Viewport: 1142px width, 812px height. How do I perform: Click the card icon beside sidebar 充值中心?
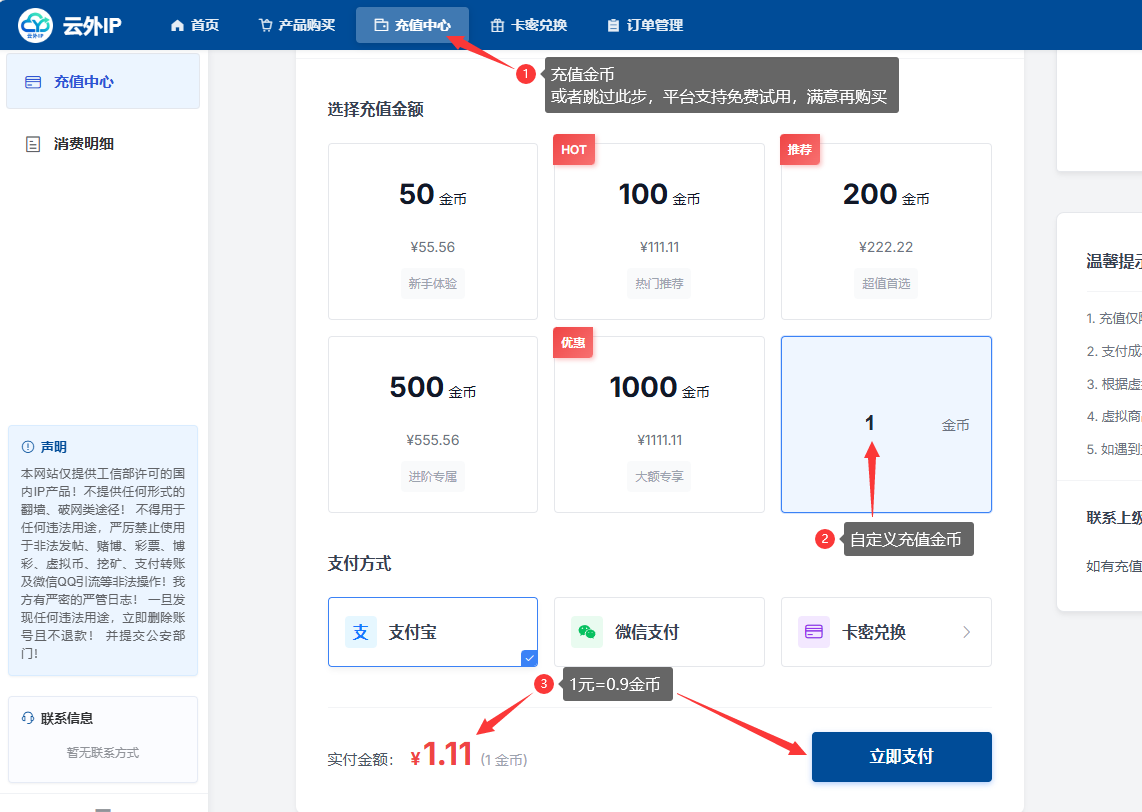point(33,82)
